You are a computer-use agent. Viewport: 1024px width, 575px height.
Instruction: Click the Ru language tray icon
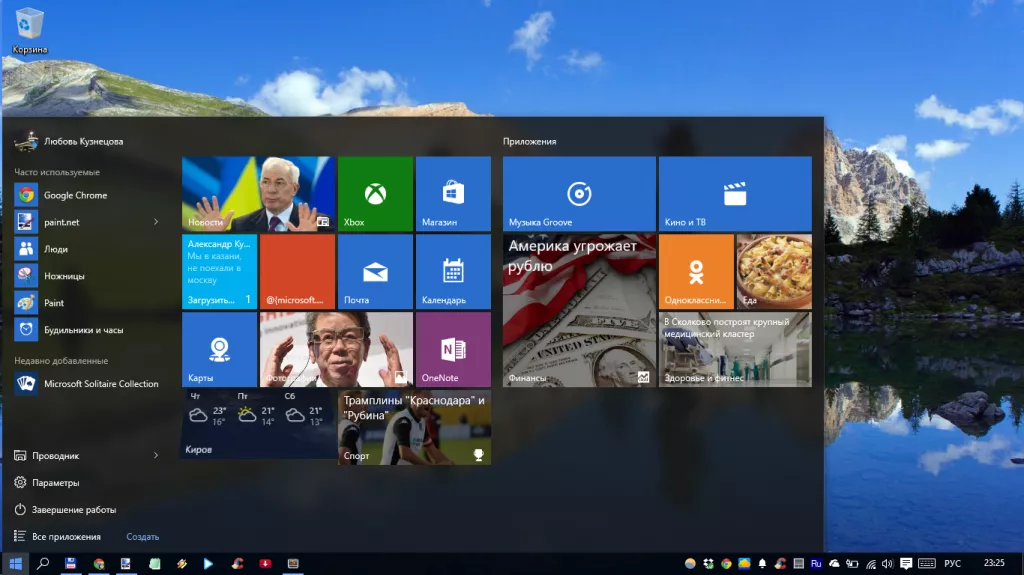point(816,563)
